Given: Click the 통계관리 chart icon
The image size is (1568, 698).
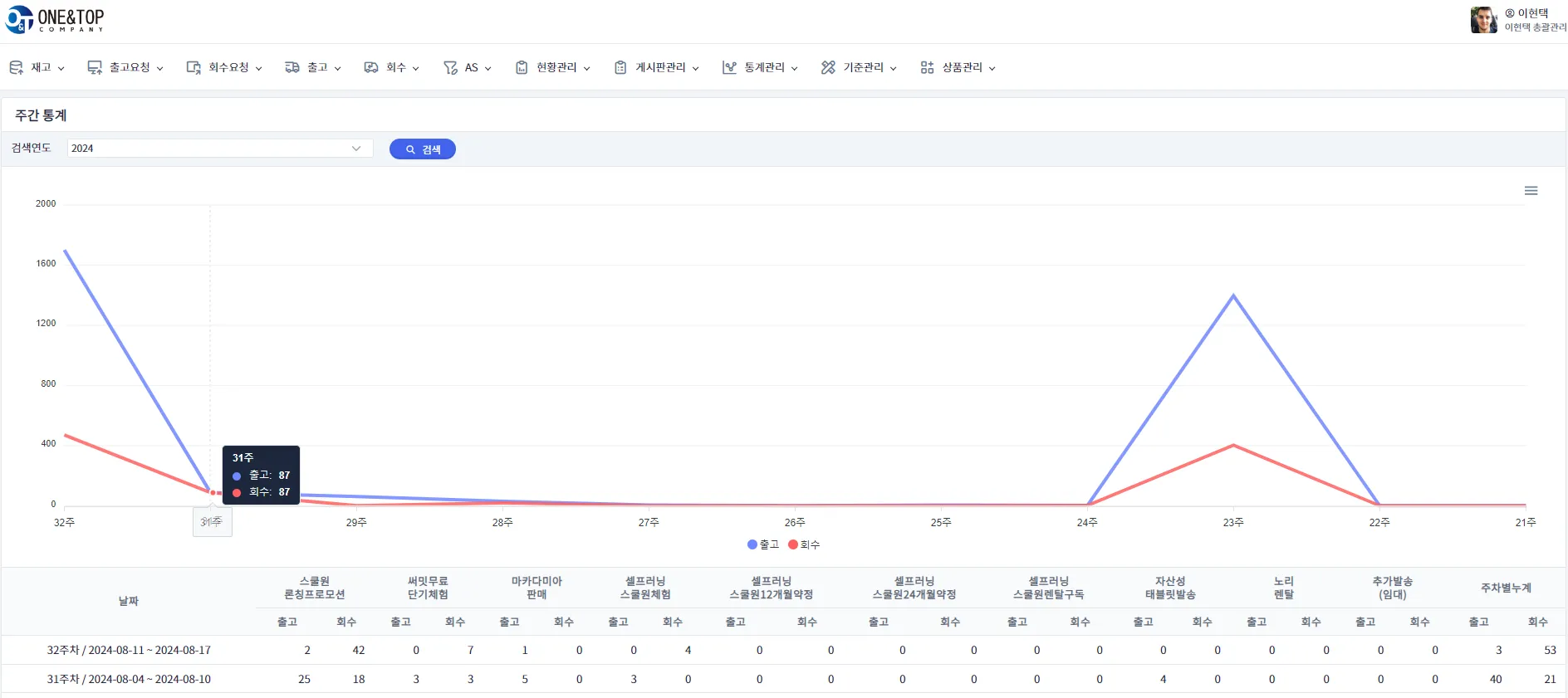Looking at the screenshot, I should pyautogui.click(x=729, y=67).
